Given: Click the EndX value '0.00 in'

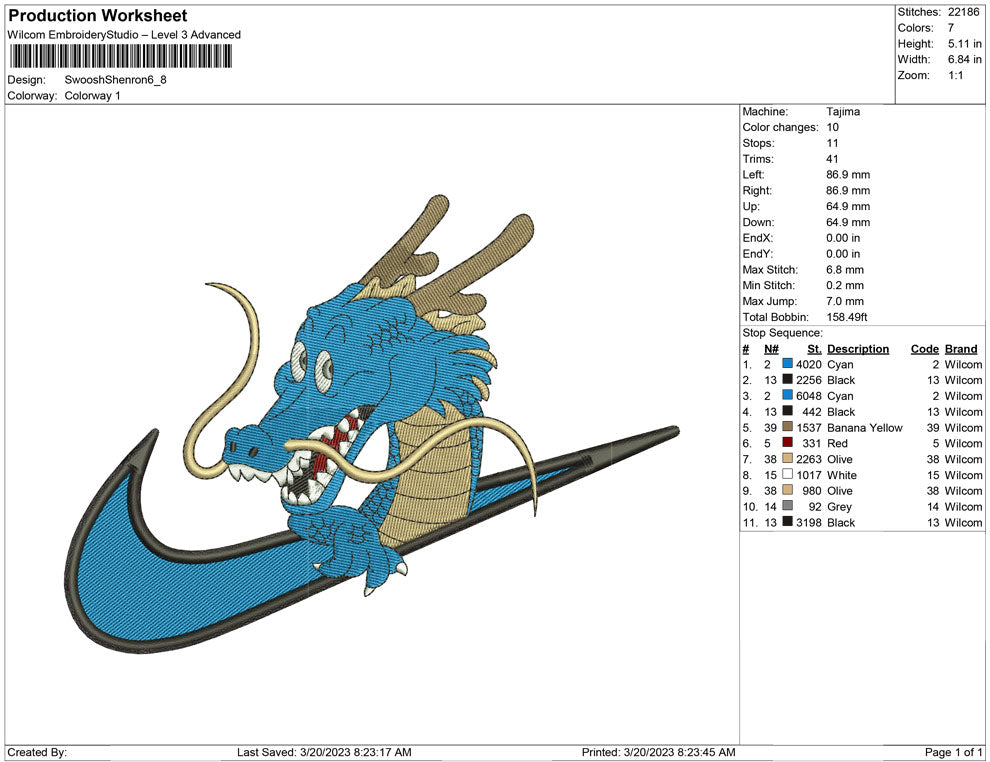Looking at the screenshot, I should [843, 238].
